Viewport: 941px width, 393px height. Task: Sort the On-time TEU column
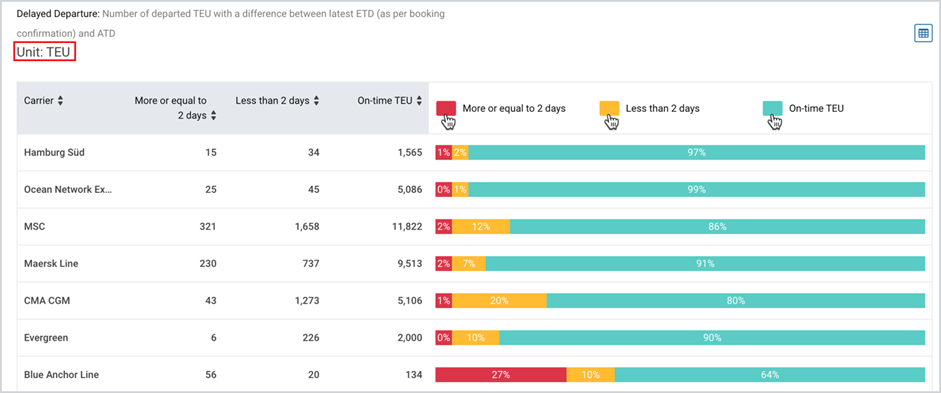(x=419, y=101)
